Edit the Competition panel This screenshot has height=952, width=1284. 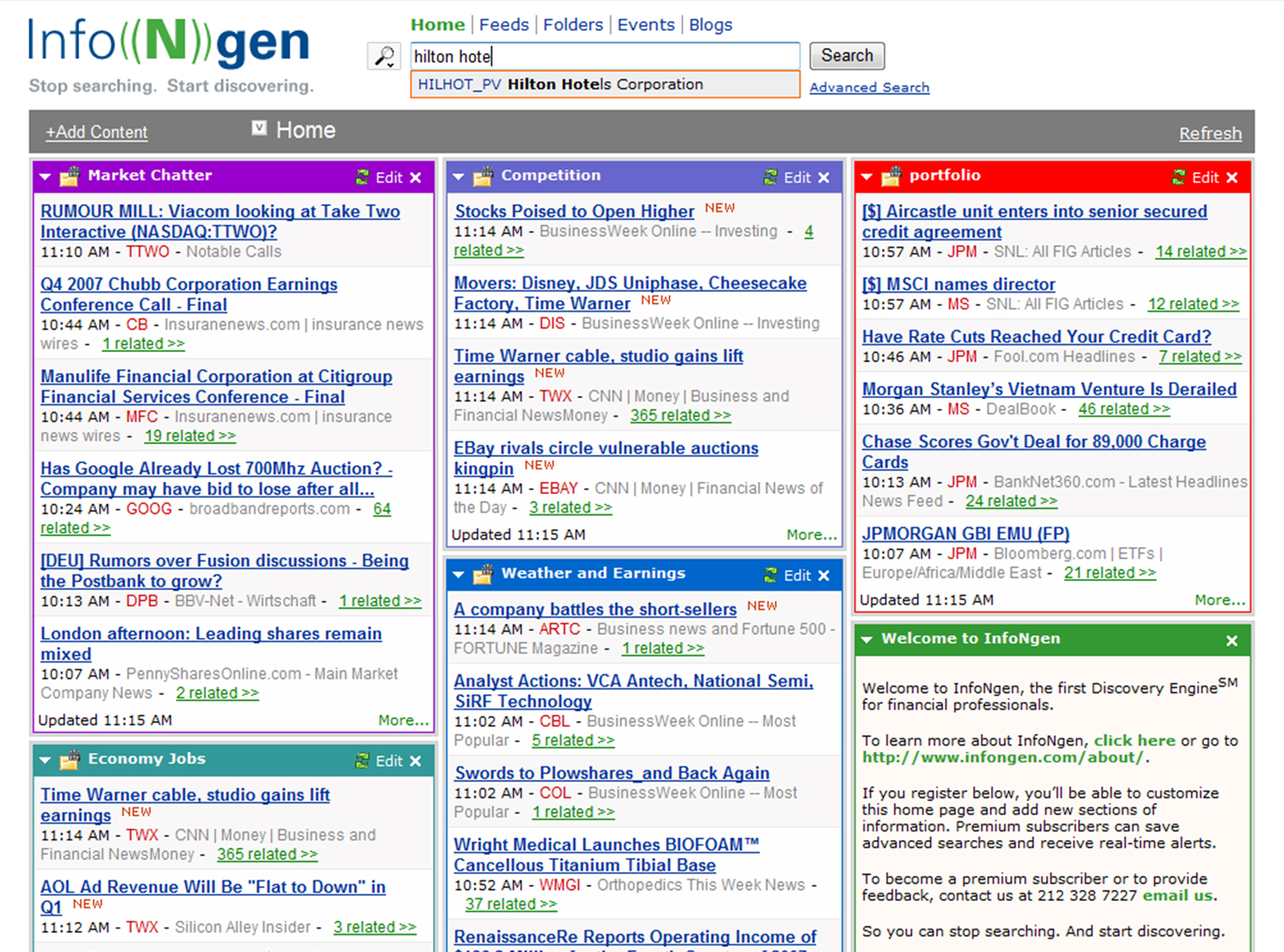click(797, 178)
